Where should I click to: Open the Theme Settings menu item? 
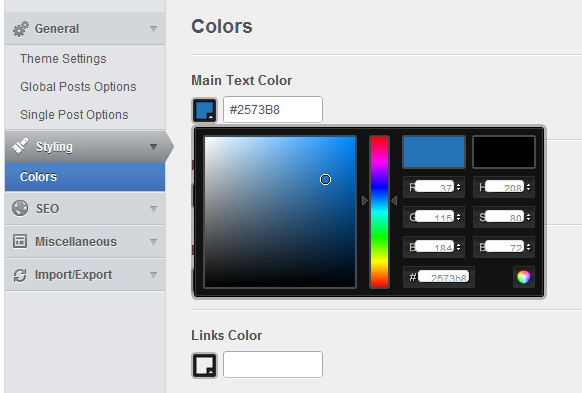63,59
